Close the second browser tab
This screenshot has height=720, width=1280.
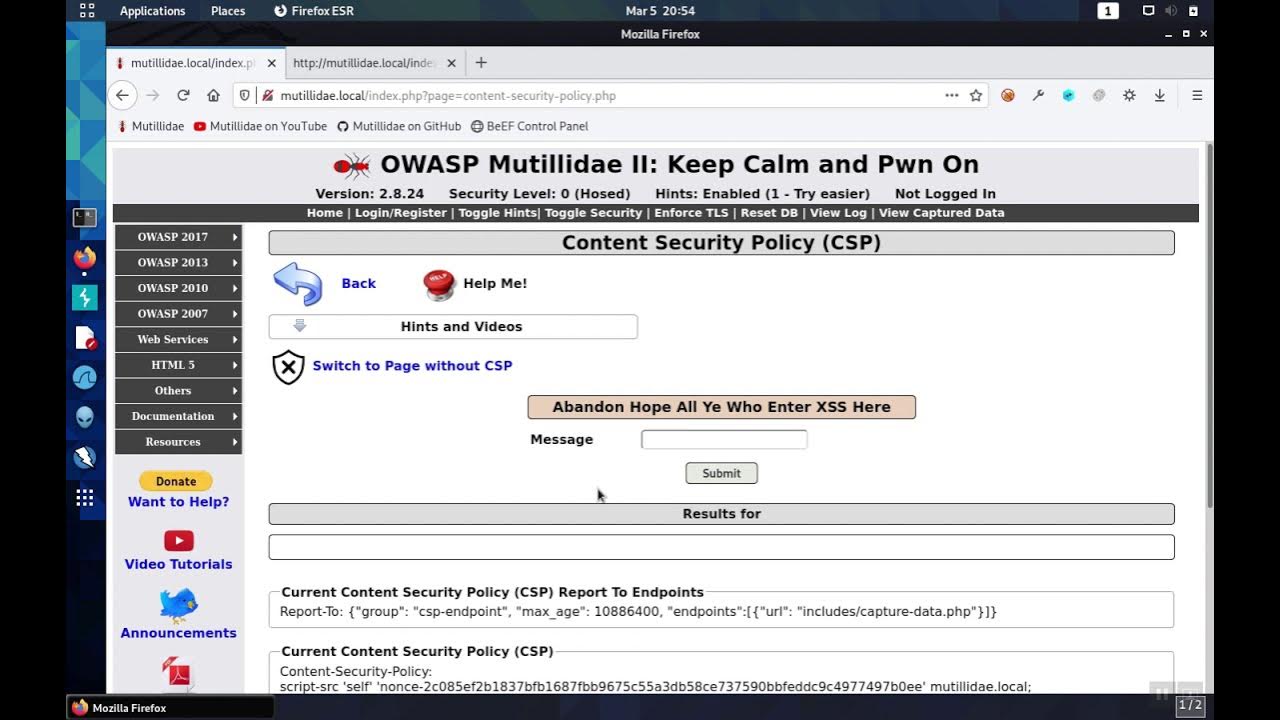(451, 62)
